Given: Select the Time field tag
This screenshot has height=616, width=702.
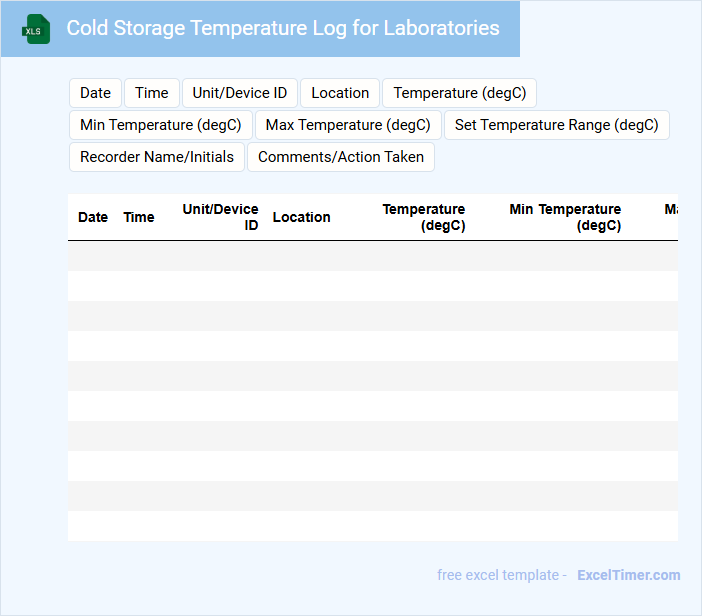Looking at the screenshot, I should [152, 93].
